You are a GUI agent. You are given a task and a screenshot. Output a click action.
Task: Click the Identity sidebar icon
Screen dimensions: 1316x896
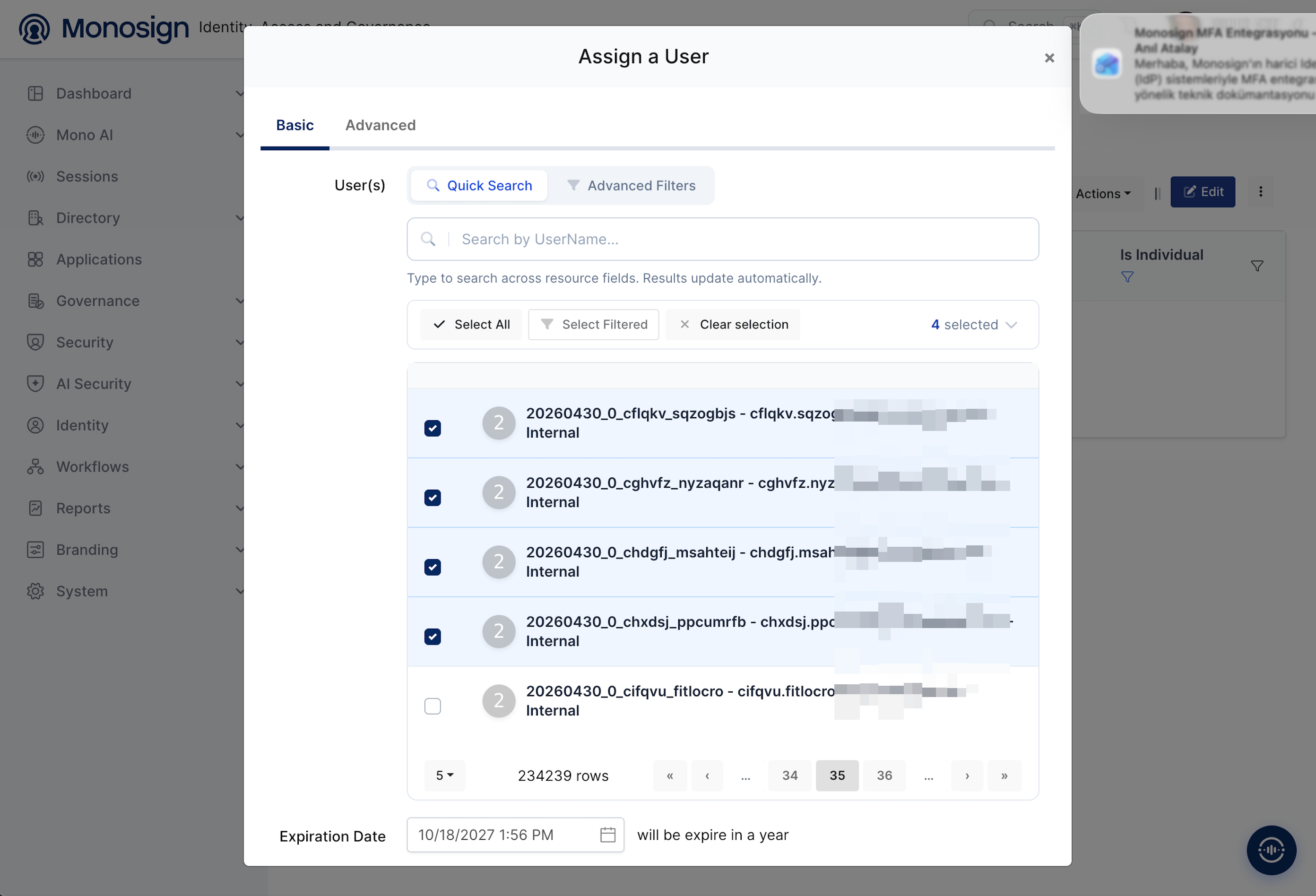[x=35, y=425]
